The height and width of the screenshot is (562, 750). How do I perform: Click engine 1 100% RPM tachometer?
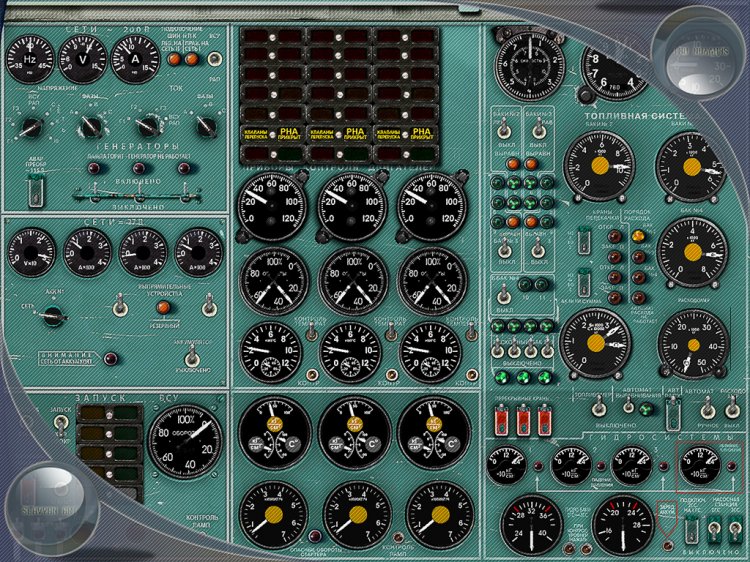(274, 281)
